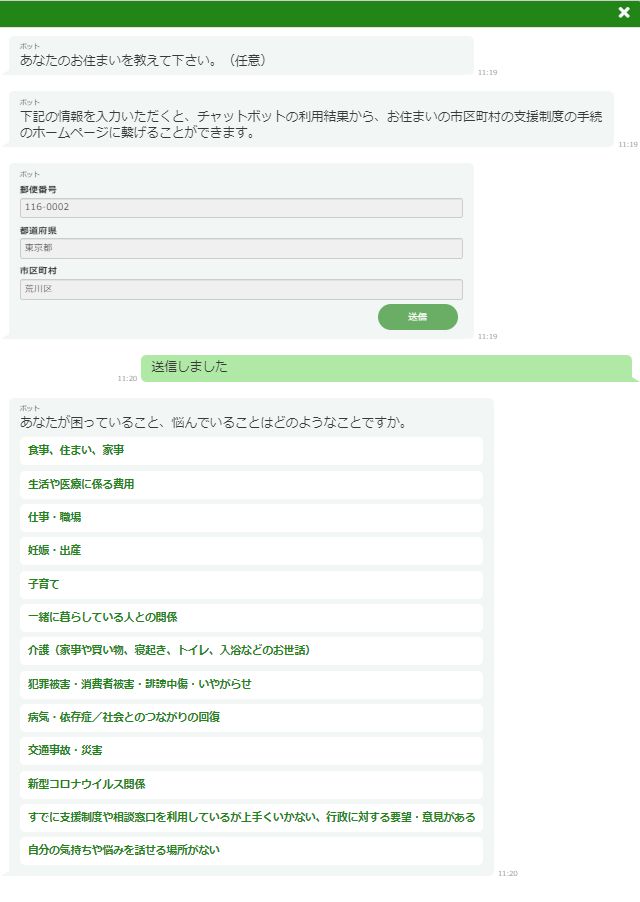The width and height of the screenshot is (640, 902).
Task: Select 仕事・職場 option
Action: click(x=251, y=518)
